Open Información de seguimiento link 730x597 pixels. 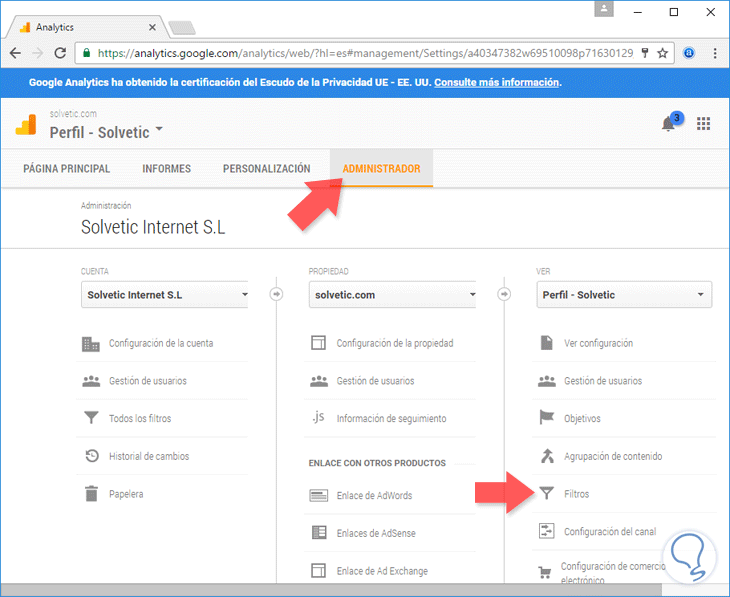click(x=391, y=418)
